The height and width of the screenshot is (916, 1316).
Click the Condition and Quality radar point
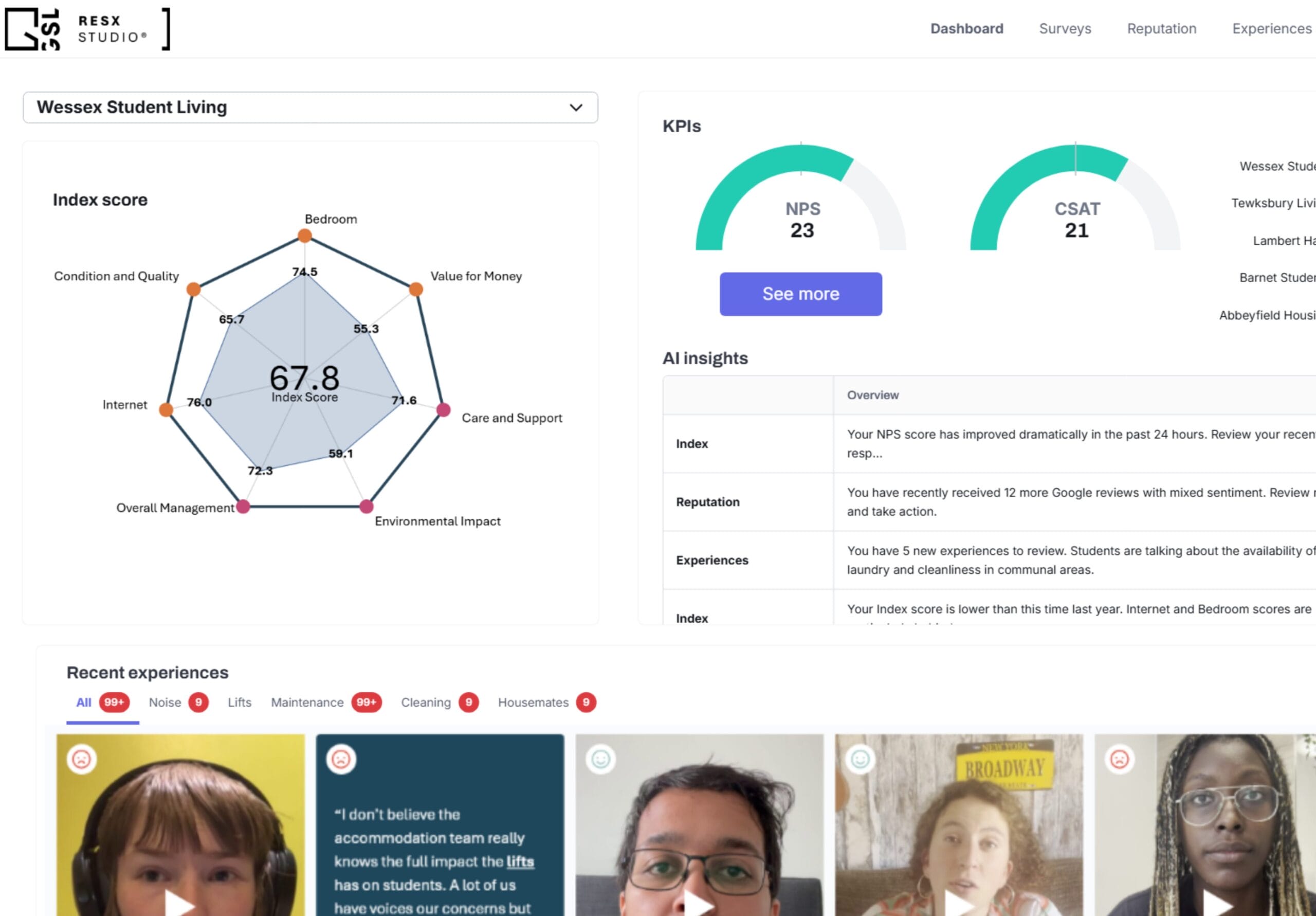point(194,289)
